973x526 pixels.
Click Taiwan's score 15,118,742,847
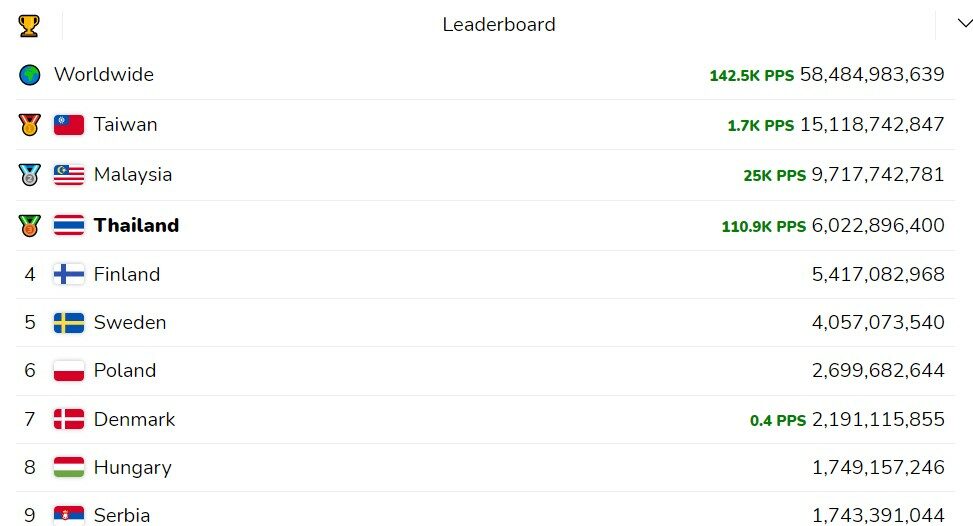[872, 125]
